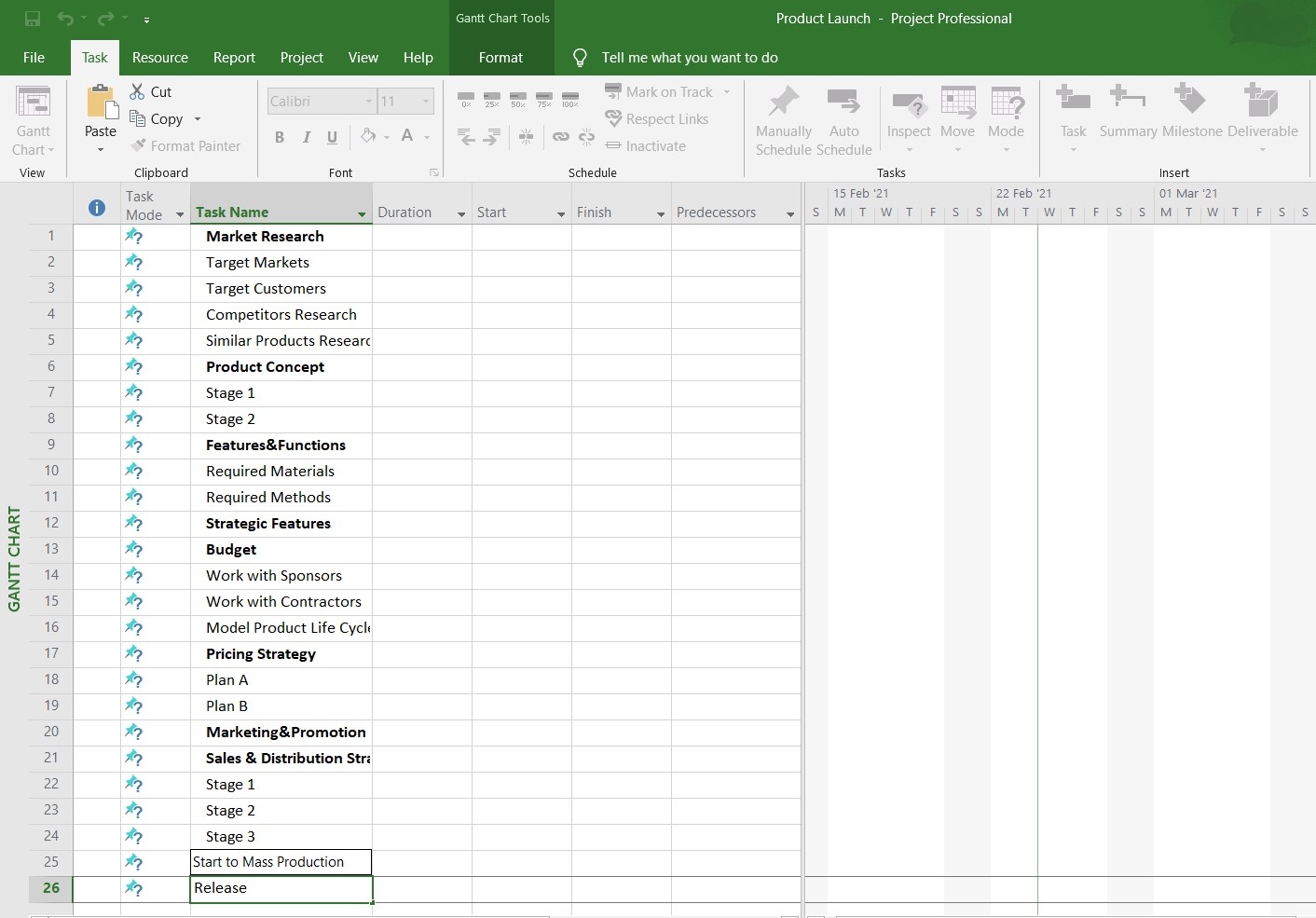Insert a Milestone

(1190, 112)
